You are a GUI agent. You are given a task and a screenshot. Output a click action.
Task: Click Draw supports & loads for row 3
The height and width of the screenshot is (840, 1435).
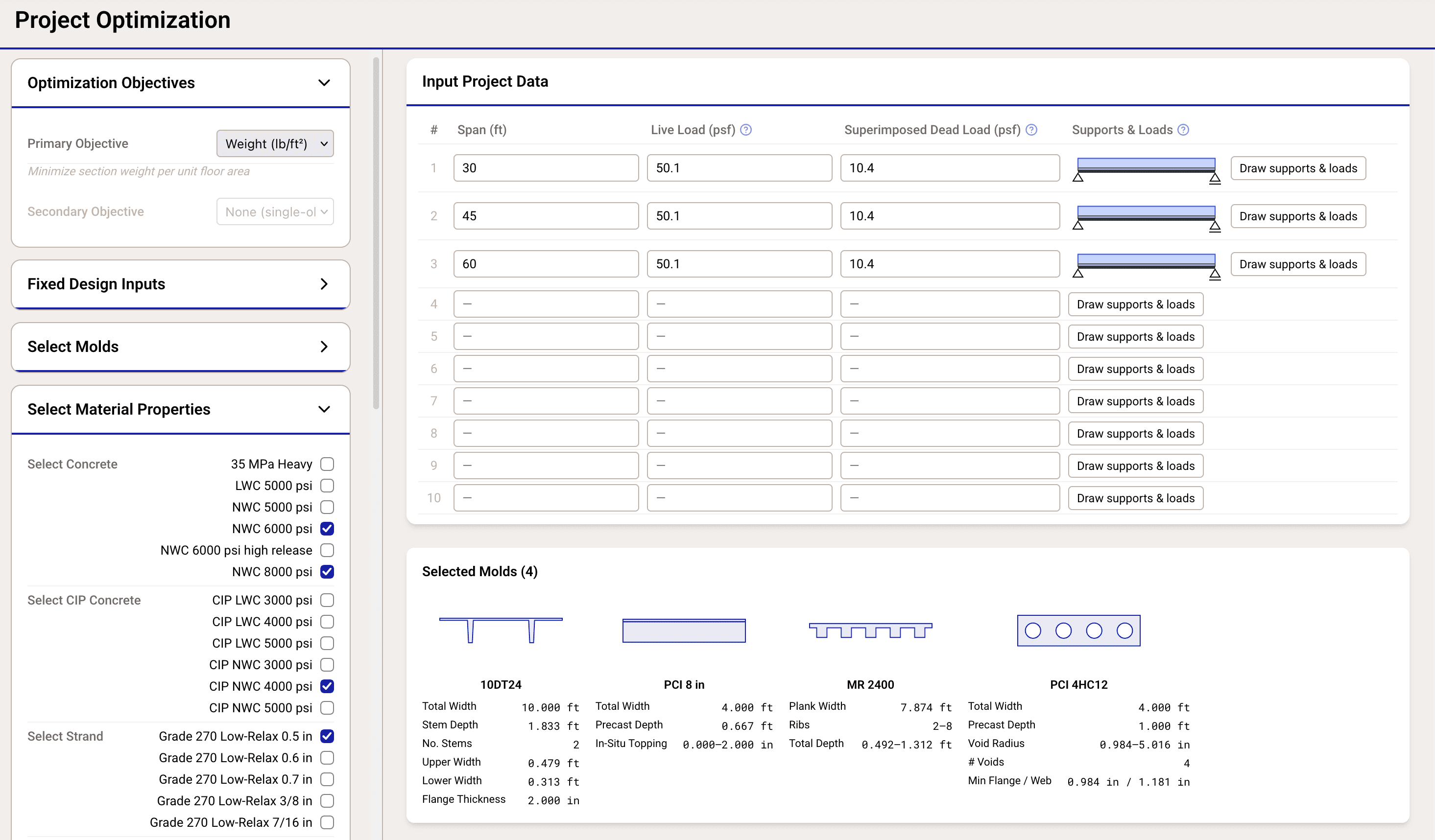tap(1298, 264)
